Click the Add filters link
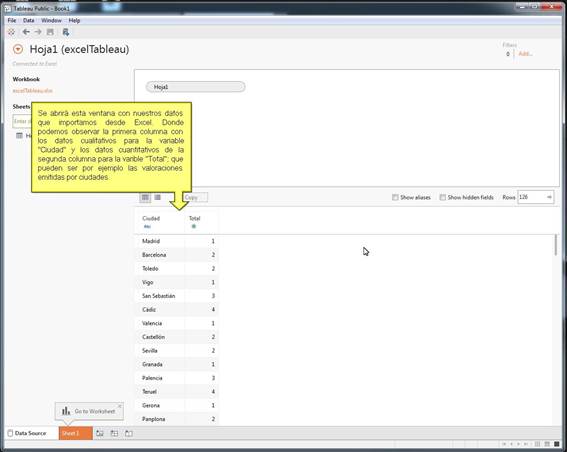The image size is (567, 452). pyautogui.click(x=525, y=54)
